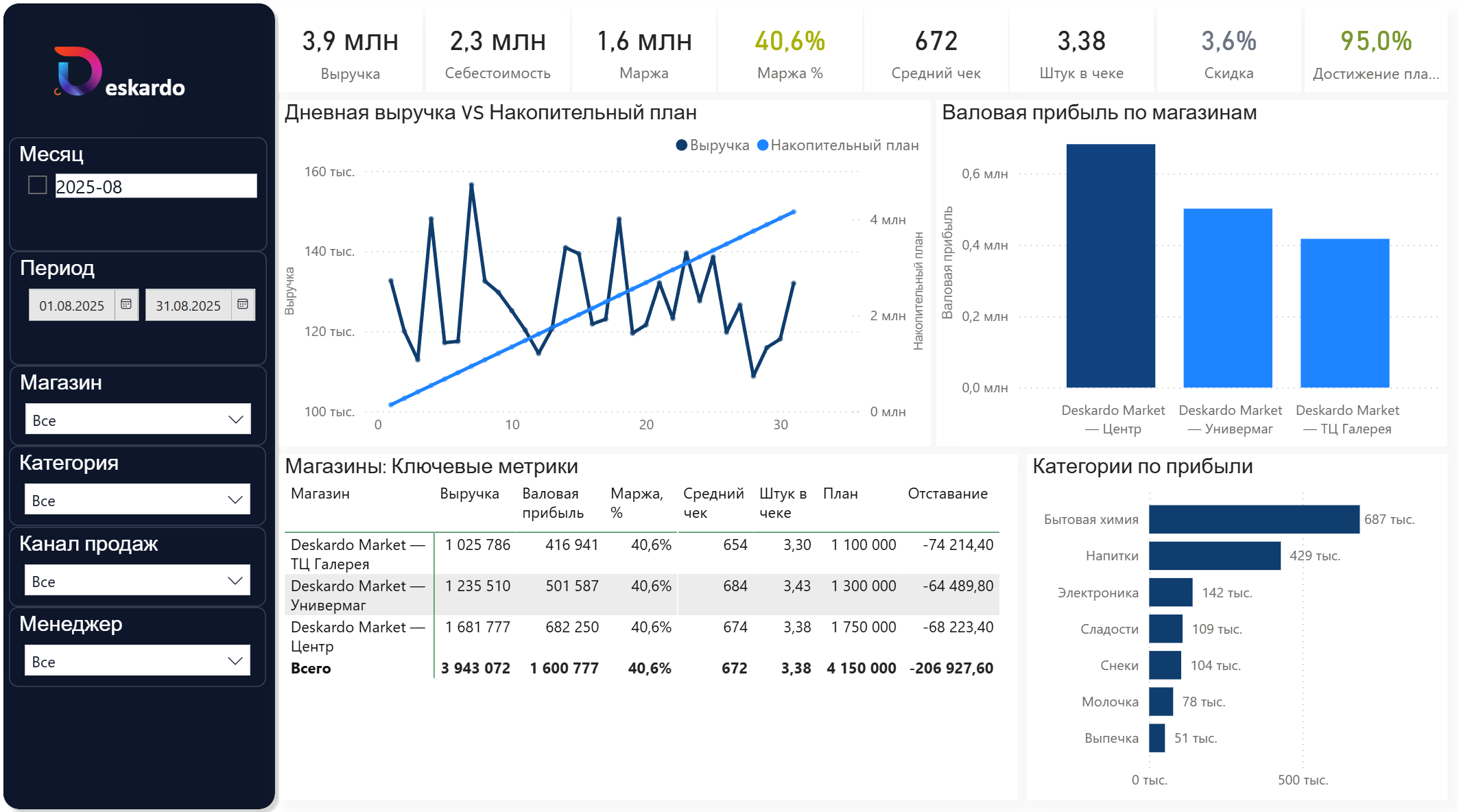Click the Deskardo logo
Screen dimensions: 1459x812
(119, 73)
